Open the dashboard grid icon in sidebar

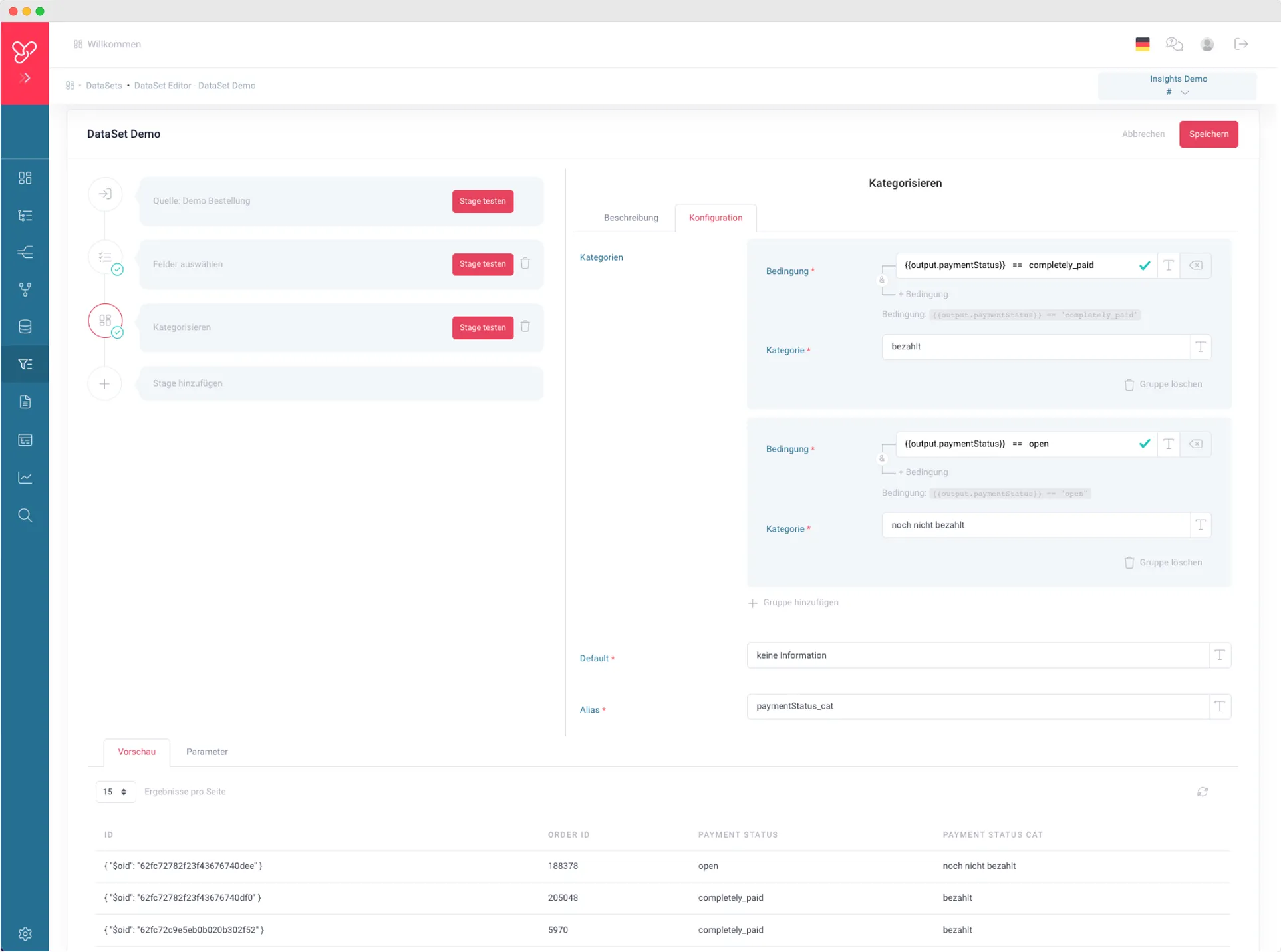(25, 178)
